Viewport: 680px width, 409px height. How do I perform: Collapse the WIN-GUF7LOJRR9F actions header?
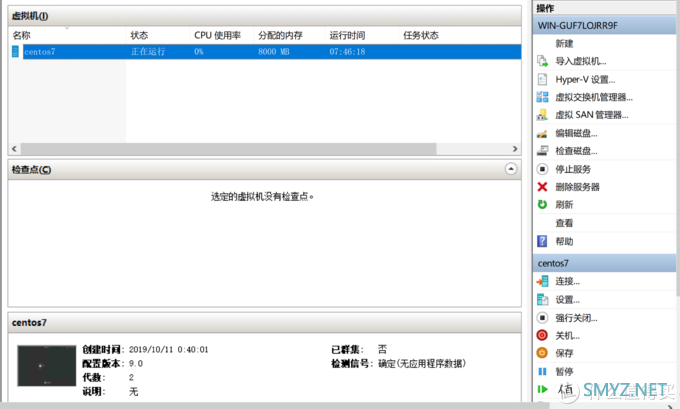[604, 26]
